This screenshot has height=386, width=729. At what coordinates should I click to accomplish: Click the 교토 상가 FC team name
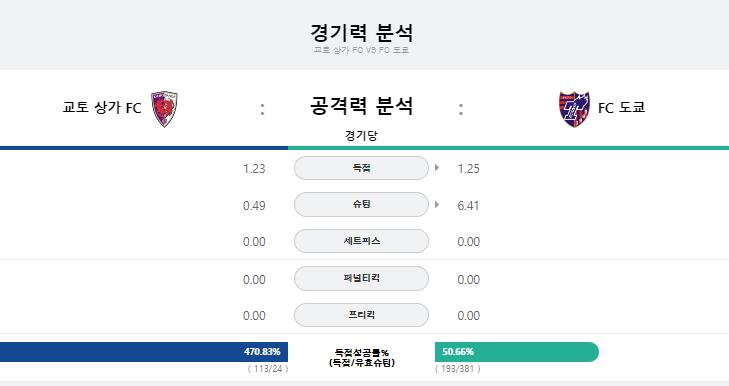pos(102,108)
